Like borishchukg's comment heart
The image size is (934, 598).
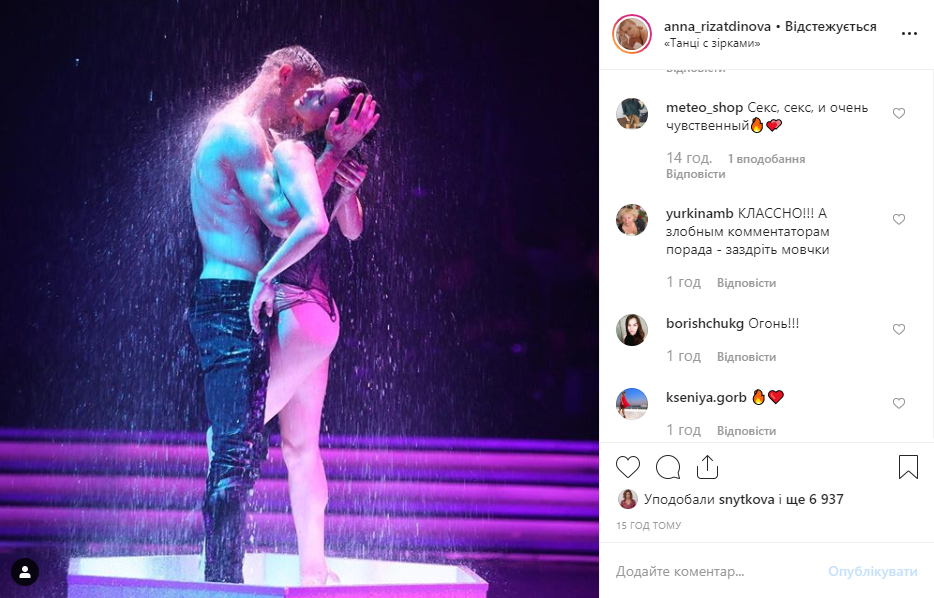[x=899, y=329]
